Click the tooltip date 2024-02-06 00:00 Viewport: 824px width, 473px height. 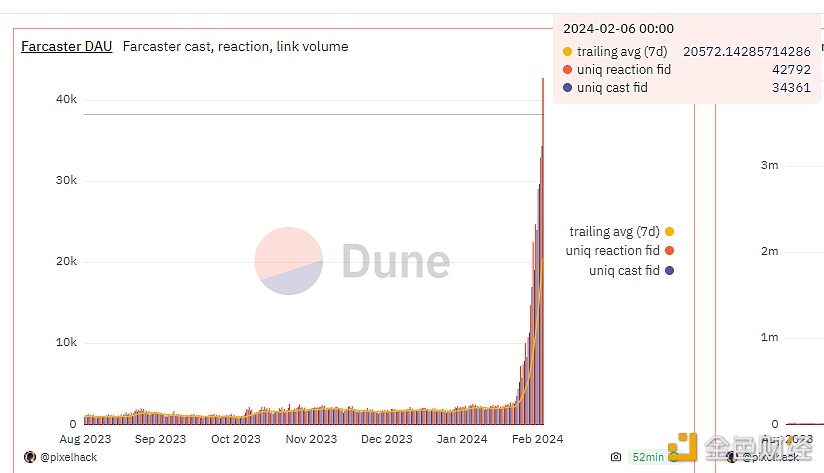coord(619,28)
